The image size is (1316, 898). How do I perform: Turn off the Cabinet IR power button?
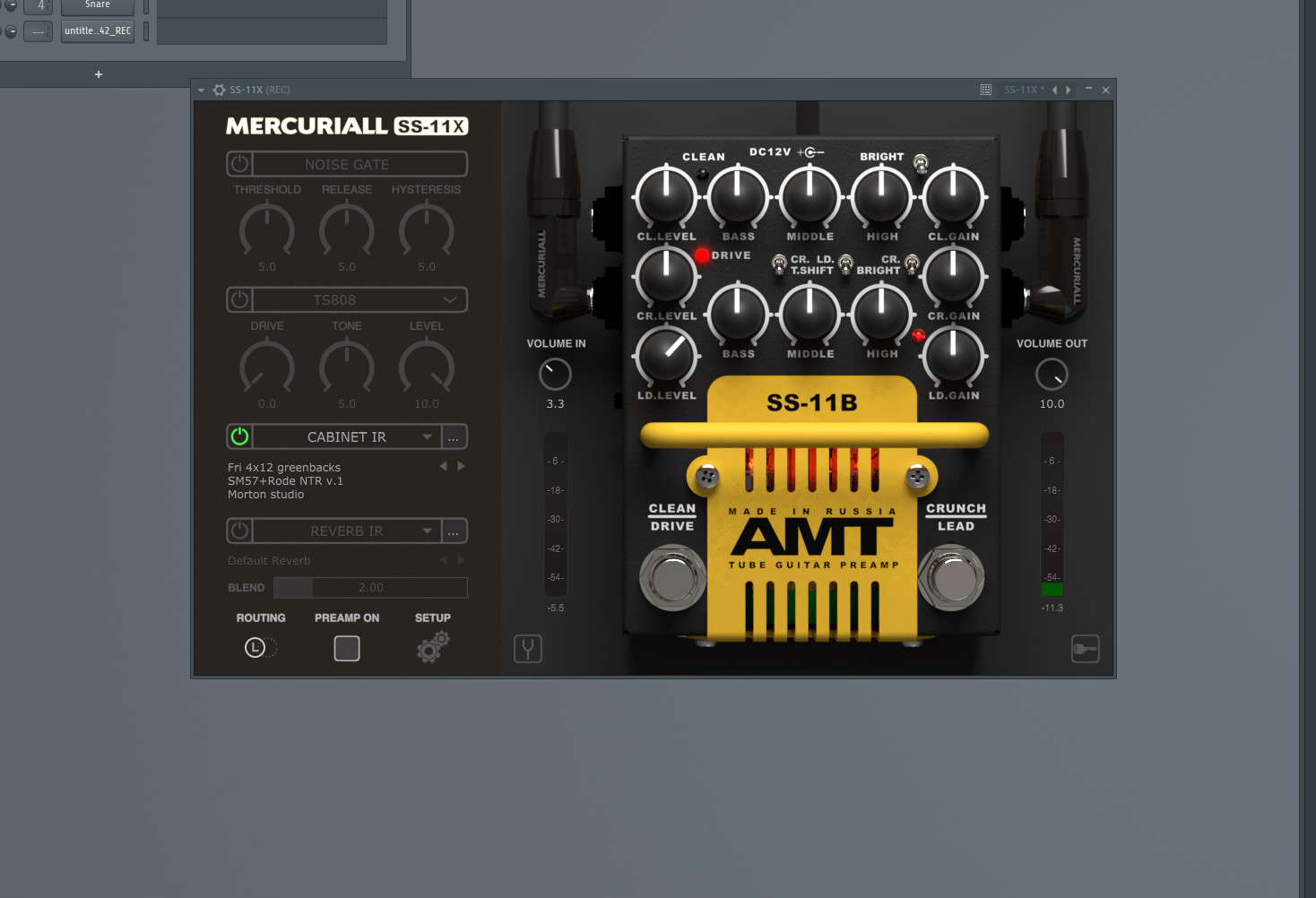(x=239, y=436)
